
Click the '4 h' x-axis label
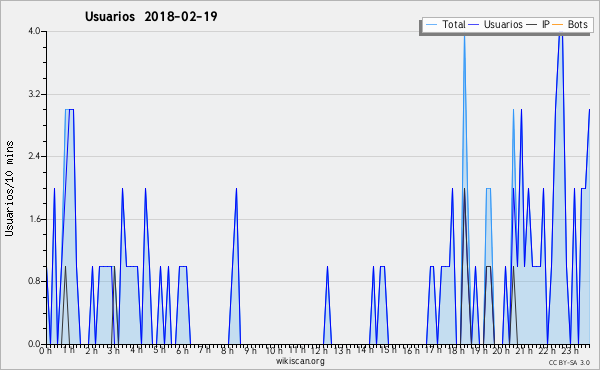[x=137, y=350]
